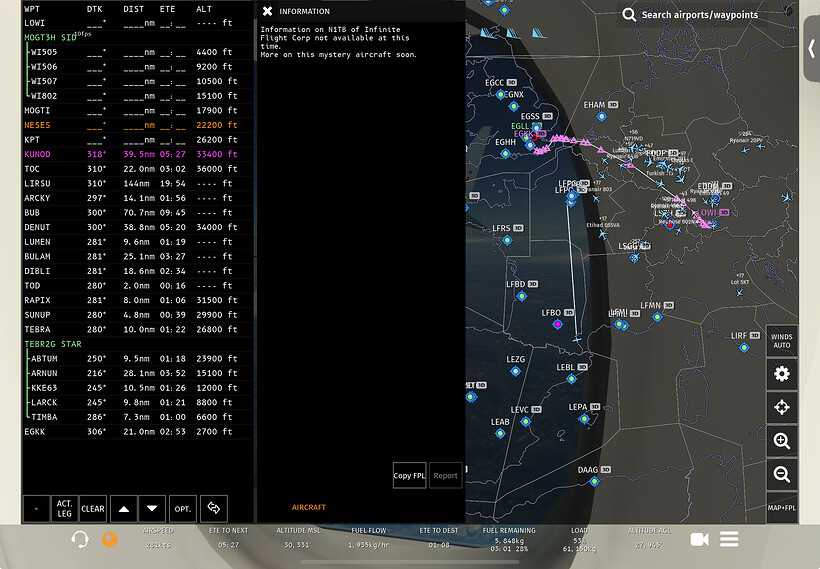Click the LFBD airport marker on the map
The image size is (820, 569).
pyautogui.click(x=521, y=296)
